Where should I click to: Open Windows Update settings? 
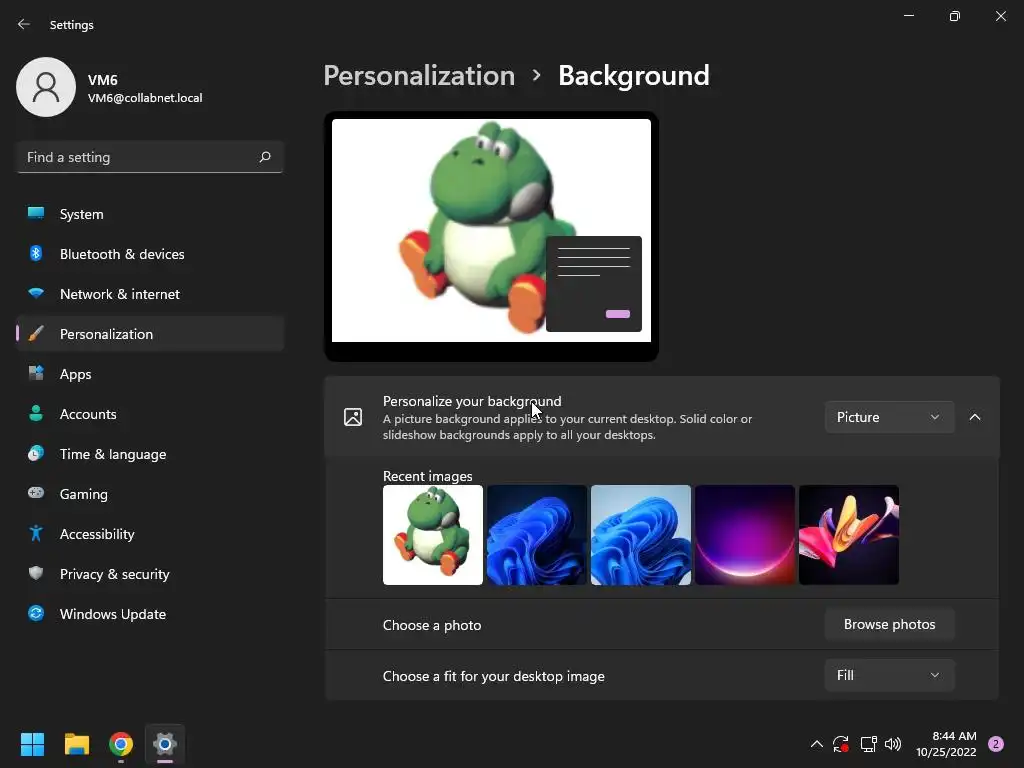[x=150, y=614]
